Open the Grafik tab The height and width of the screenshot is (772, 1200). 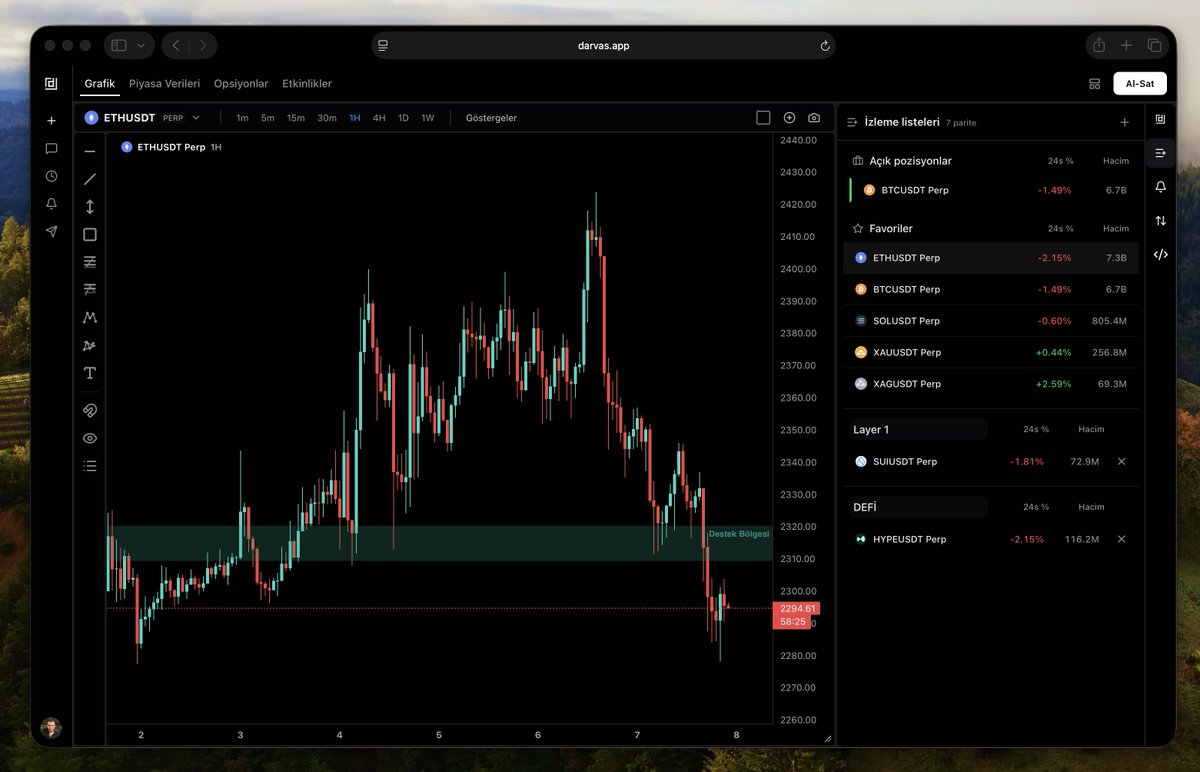click(100, 84)
